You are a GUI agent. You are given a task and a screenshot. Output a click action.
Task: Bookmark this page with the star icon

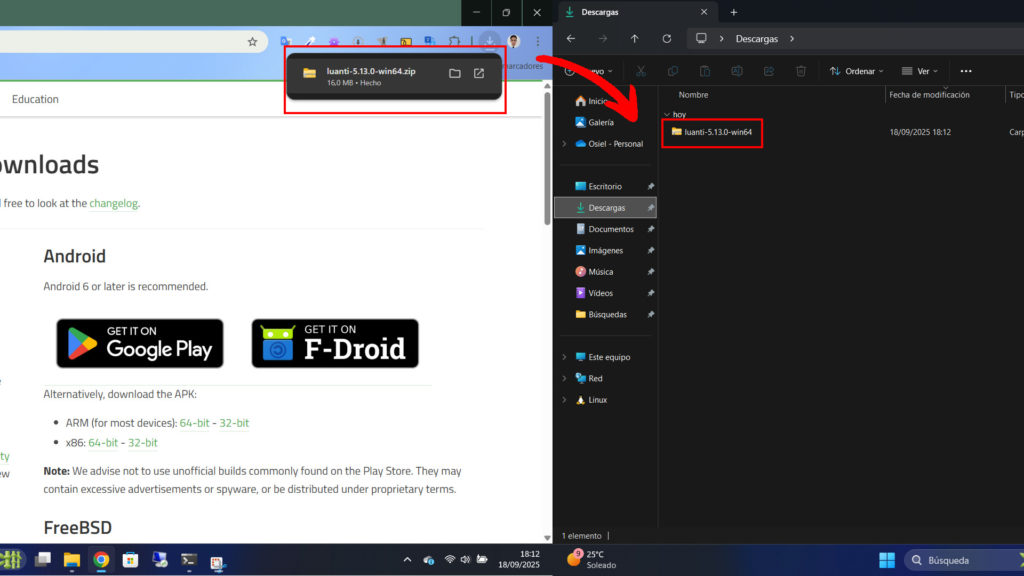coord(253,42)
